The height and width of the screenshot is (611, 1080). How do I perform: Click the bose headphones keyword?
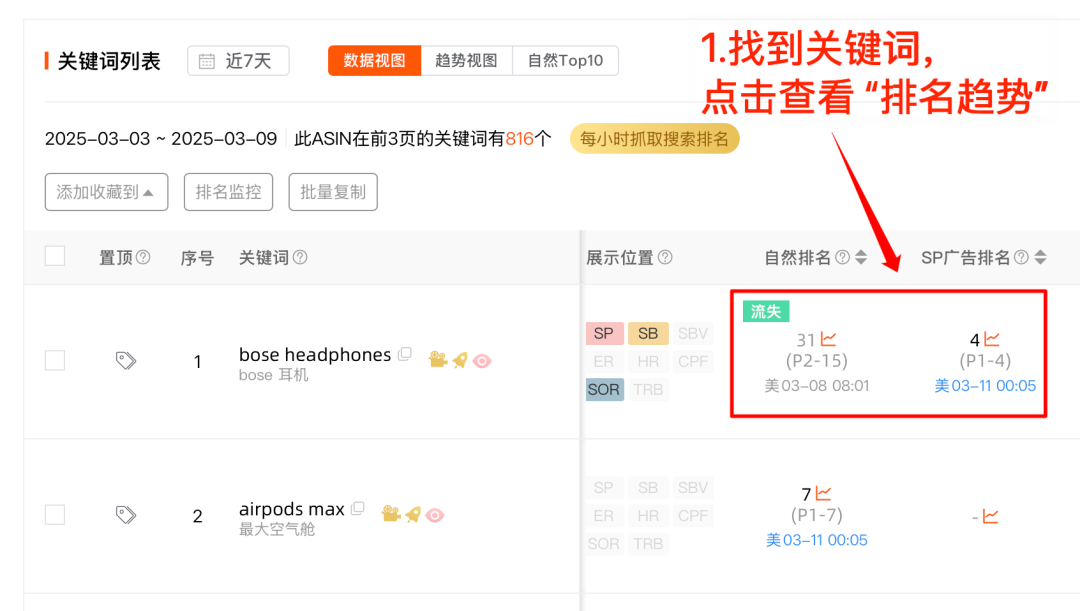pos(315,355)
